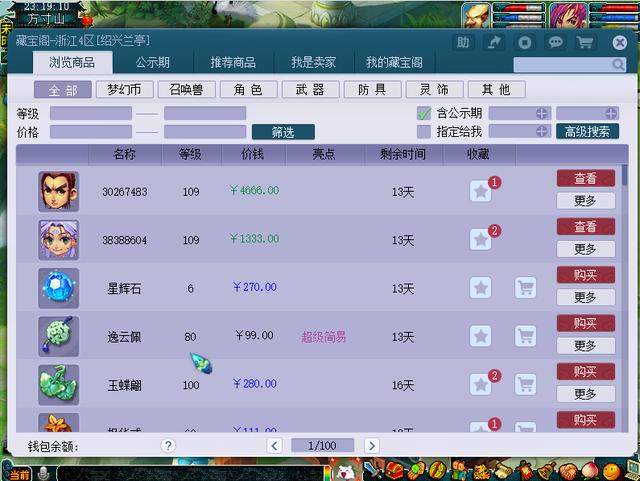Image resolution: width=640 pixels, height=481 pixels.
Task: Favorite the 逸云佩 item star
Action: (x=480, y=336)
